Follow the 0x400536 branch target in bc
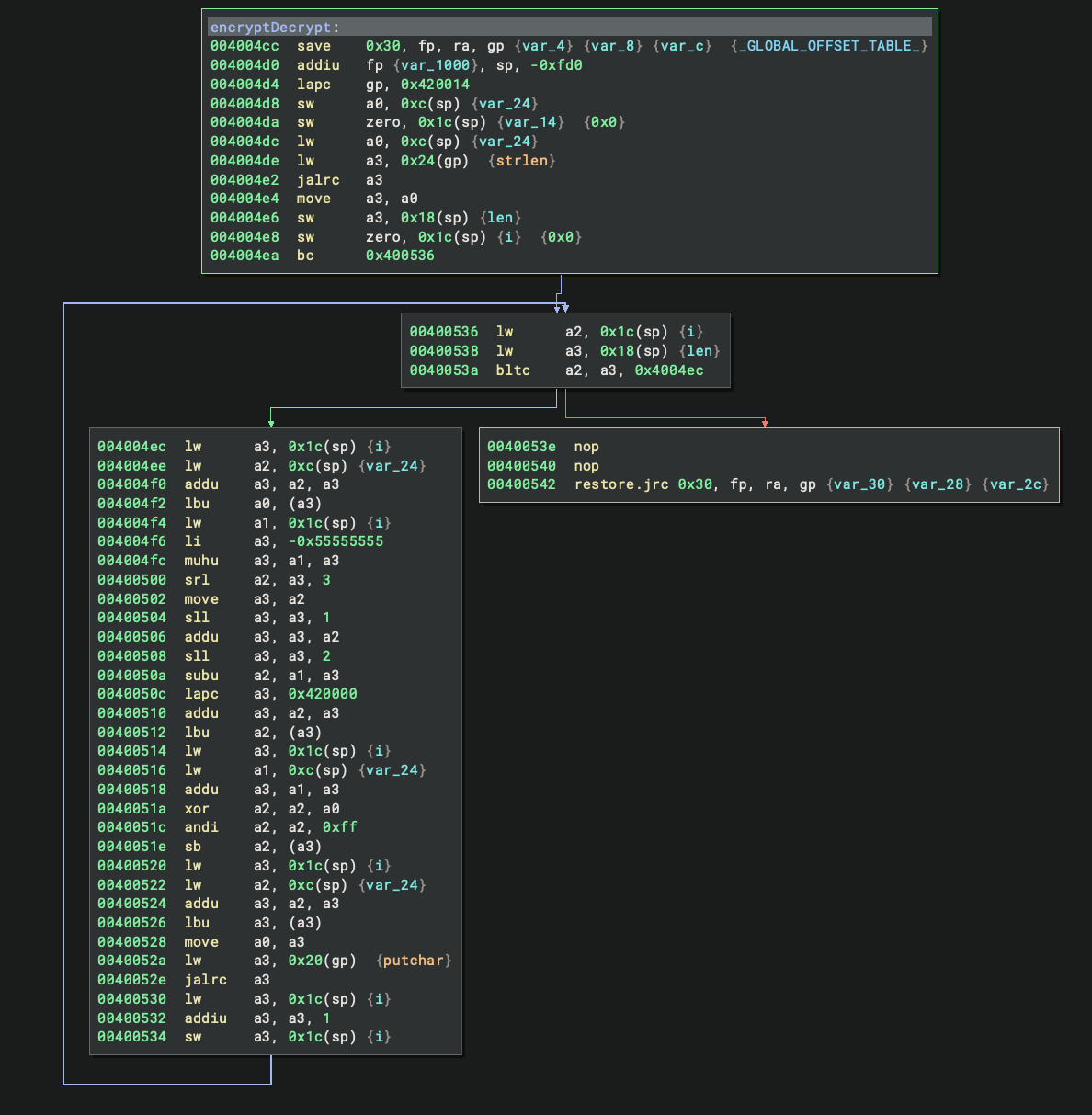This screenshot has width=1092, height=1115. [x=400, y=256]
